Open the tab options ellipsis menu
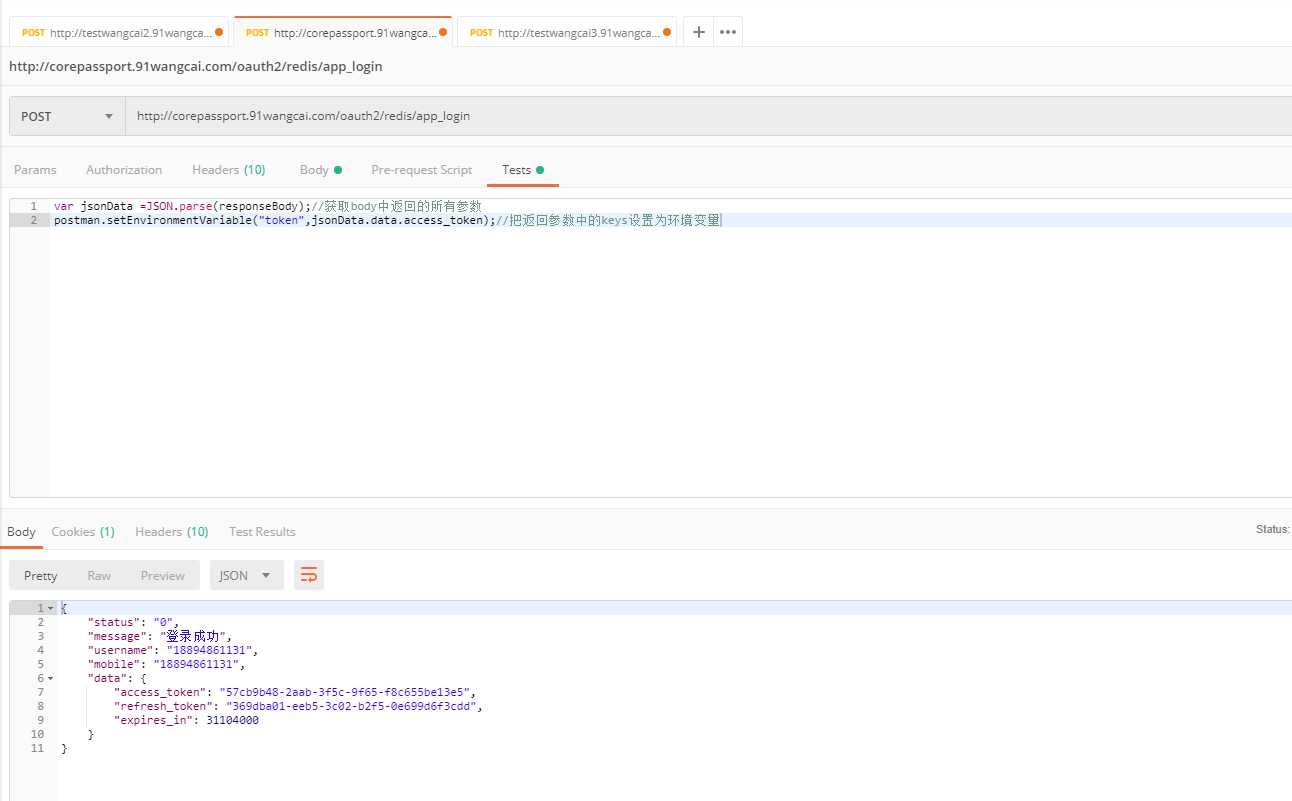 click(x=728, y=32)
